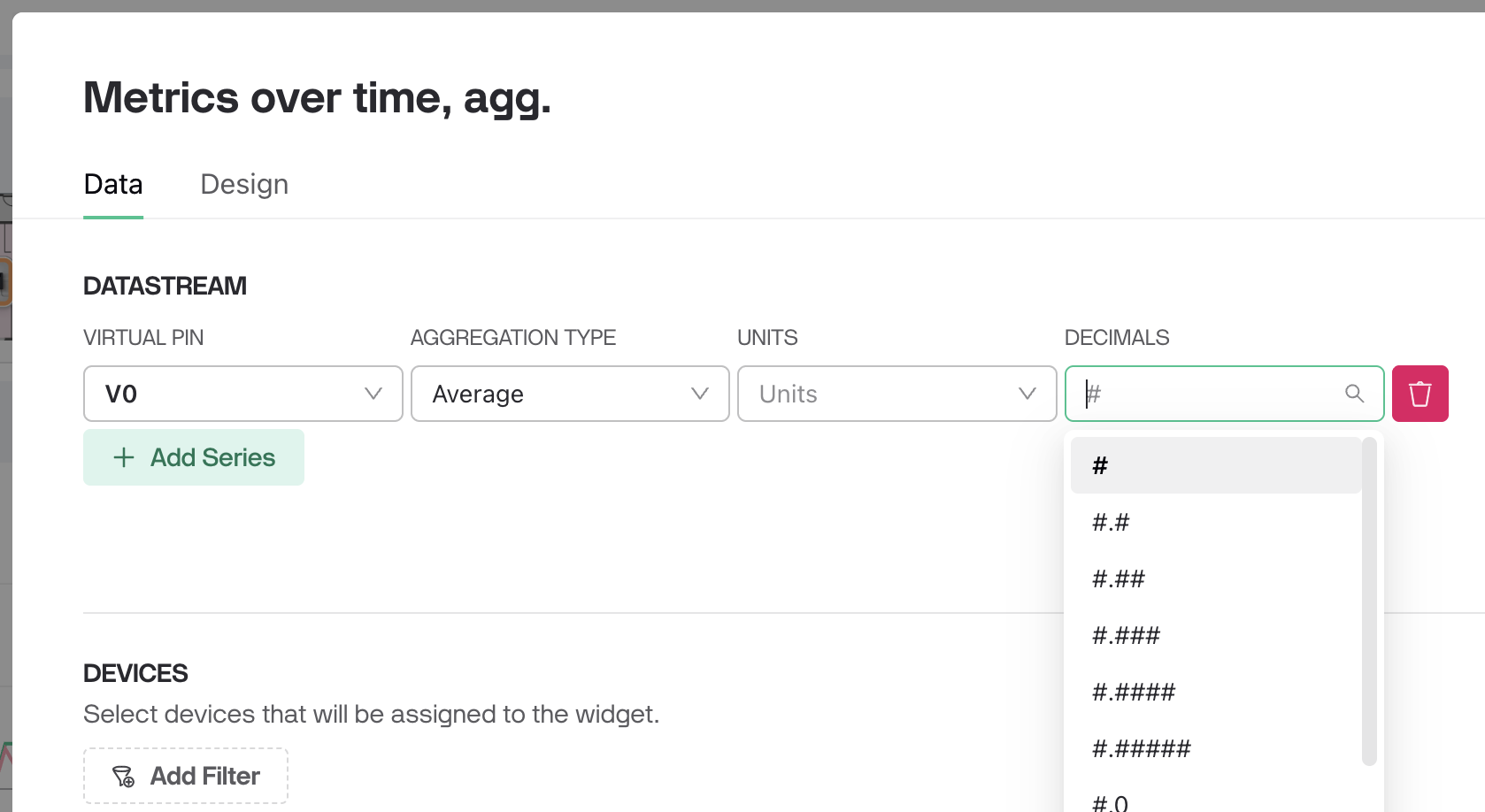Select the #.#### decimals format
1485x812 pixels.
(1215, 692)
